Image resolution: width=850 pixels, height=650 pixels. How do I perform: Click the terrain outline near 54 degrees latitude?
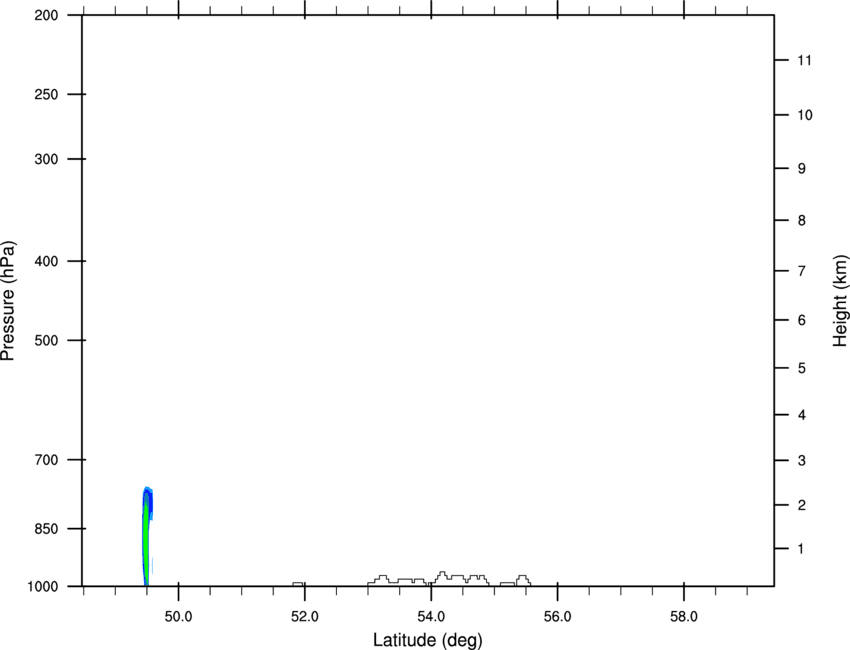pos(449,578)
